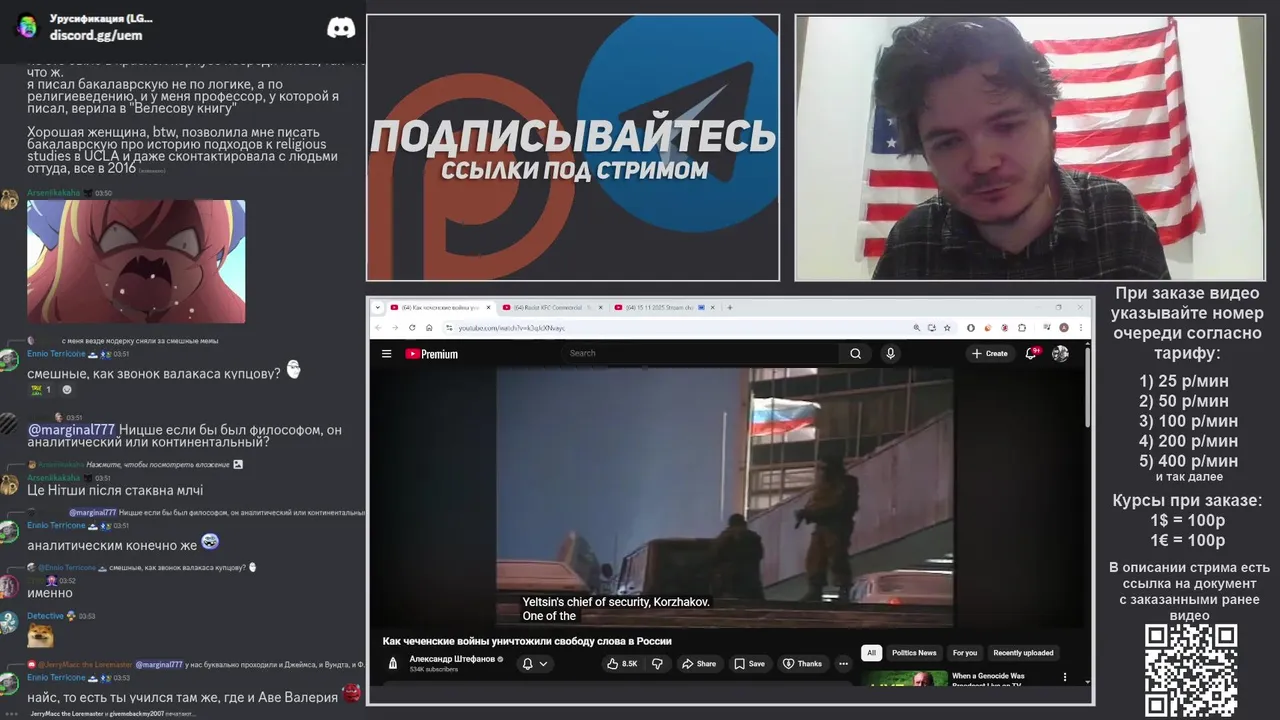Screen dimensions: 1280x720
Task: Start voice search with microphone icon
Action: [x=890, y=353]
